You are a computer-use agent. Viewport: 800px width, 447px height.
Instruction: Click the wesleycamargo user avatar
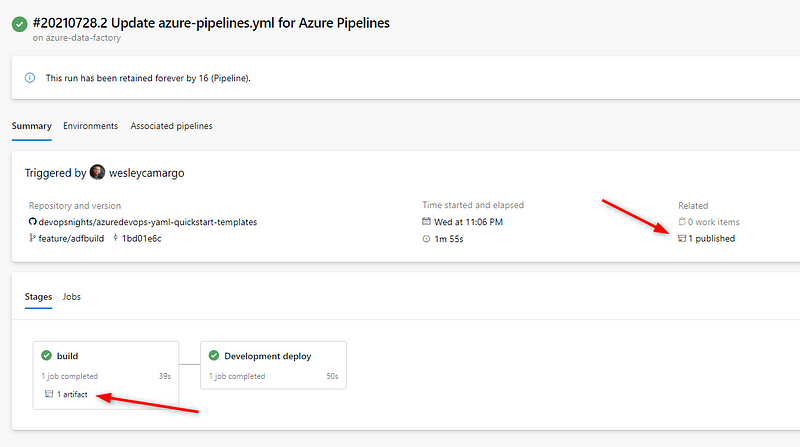[x=97, y=173]
